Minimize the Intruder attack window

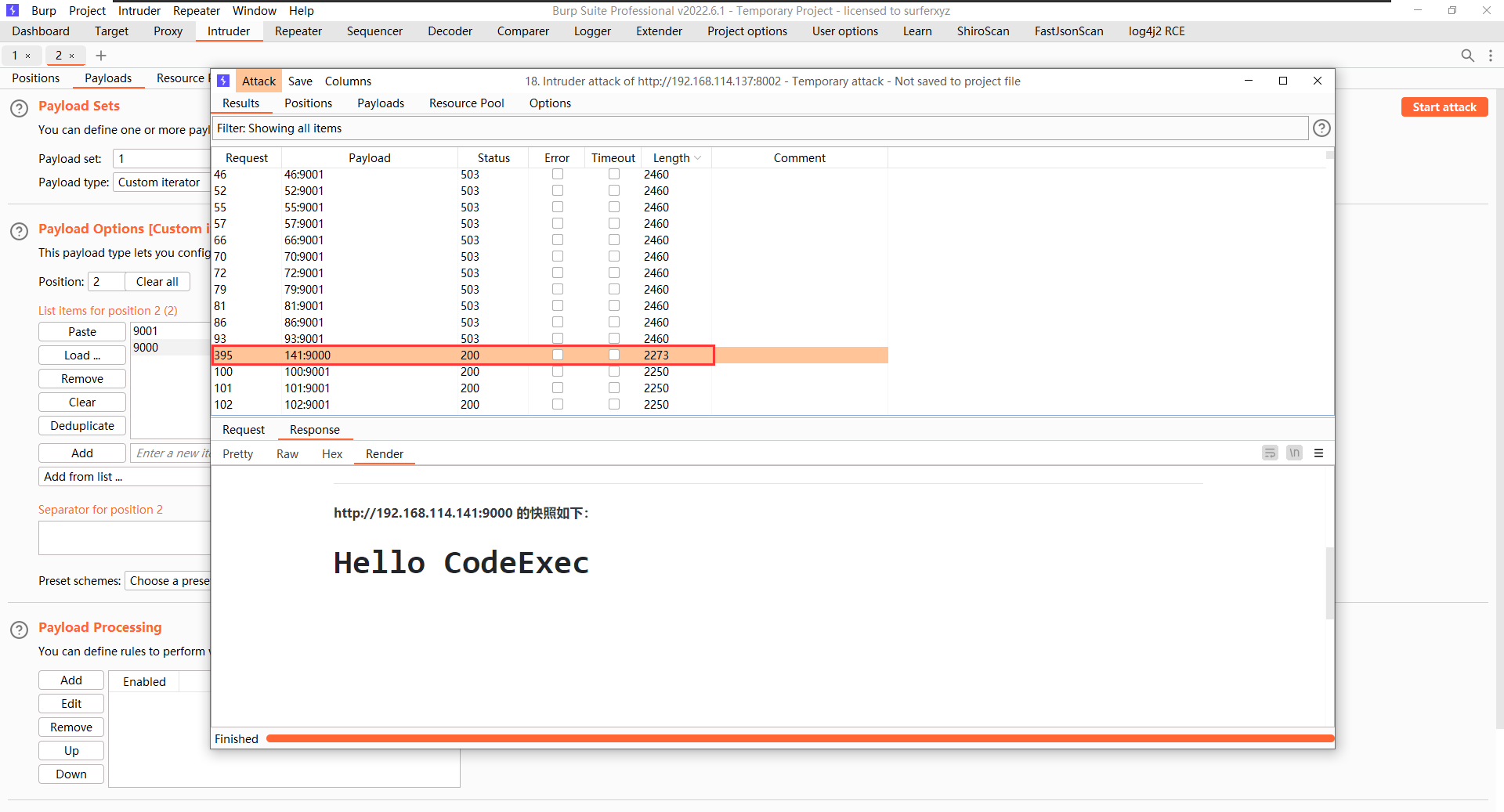1249,81
